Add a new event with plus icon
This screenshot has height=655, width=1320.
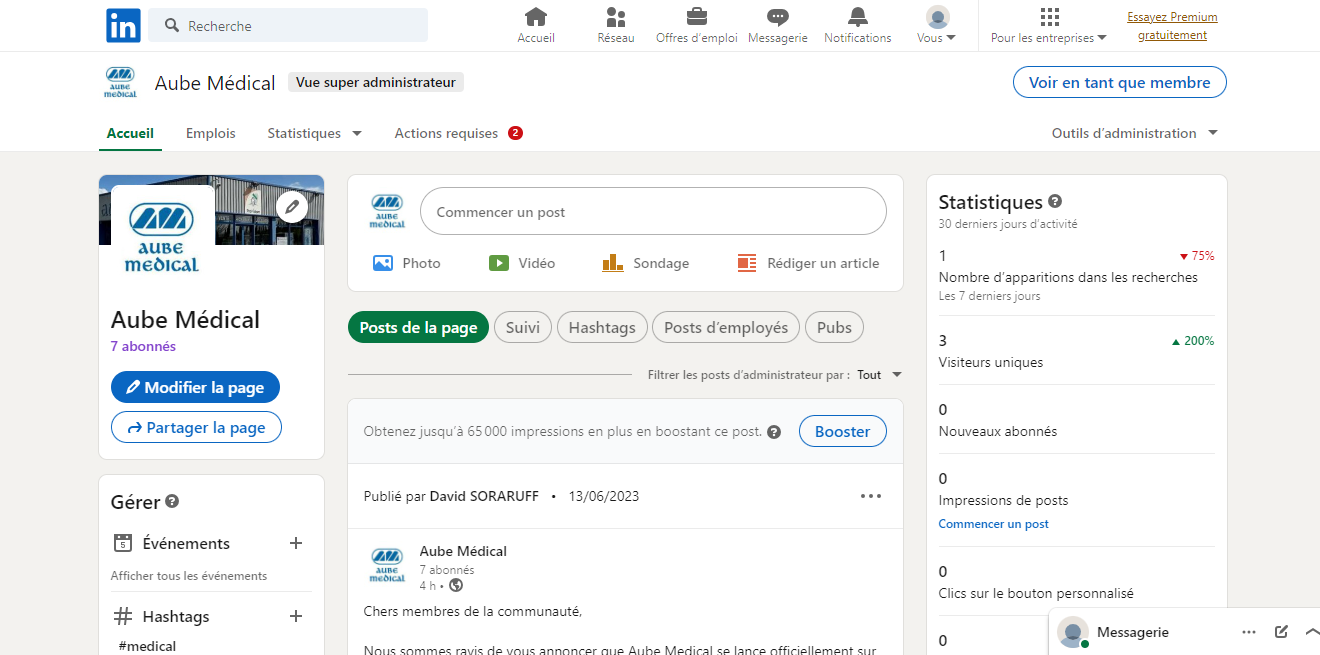pyautogui.click(x=296, y=543)
